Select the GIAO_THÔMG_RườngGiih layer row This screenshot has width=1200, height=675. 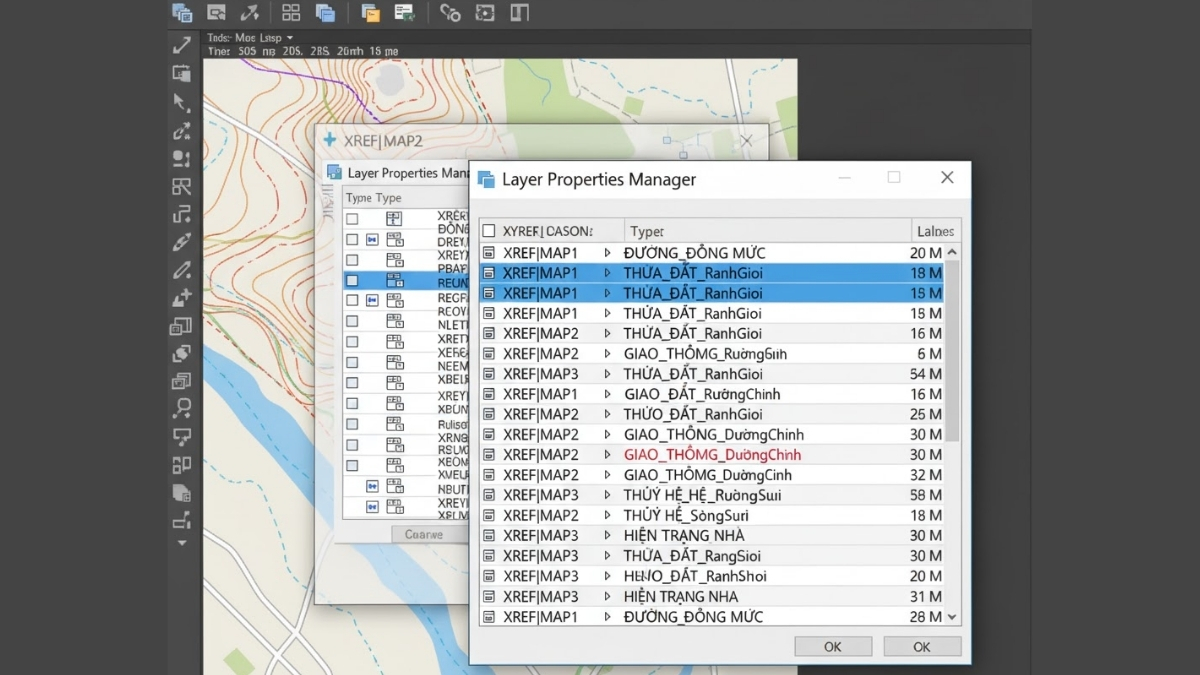705,354
